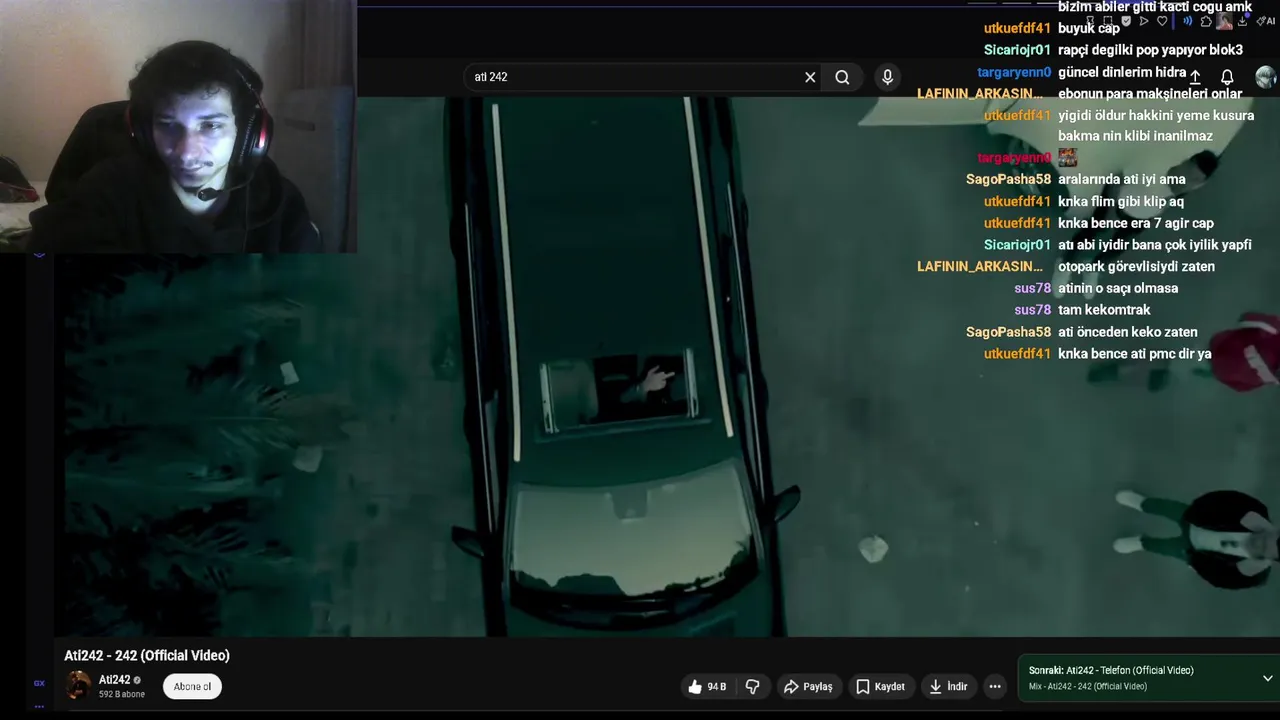Viewport: 1280px width, 720px height.
Task: Subscribe using the 'Abone ol' button
Action: tap(192, 686)
